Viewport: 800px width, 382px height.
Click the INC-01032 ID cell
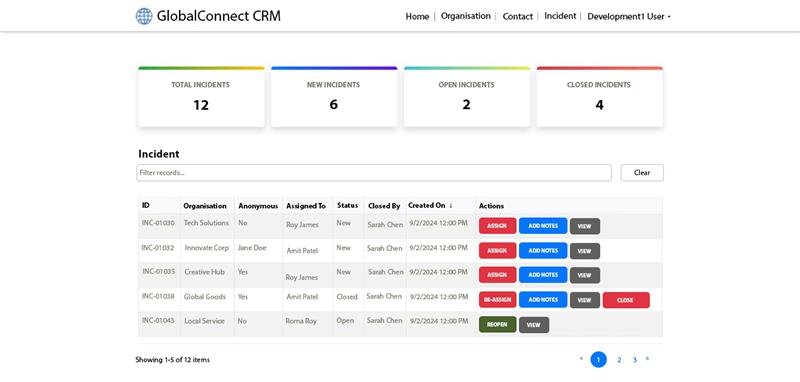pos(158,247)
